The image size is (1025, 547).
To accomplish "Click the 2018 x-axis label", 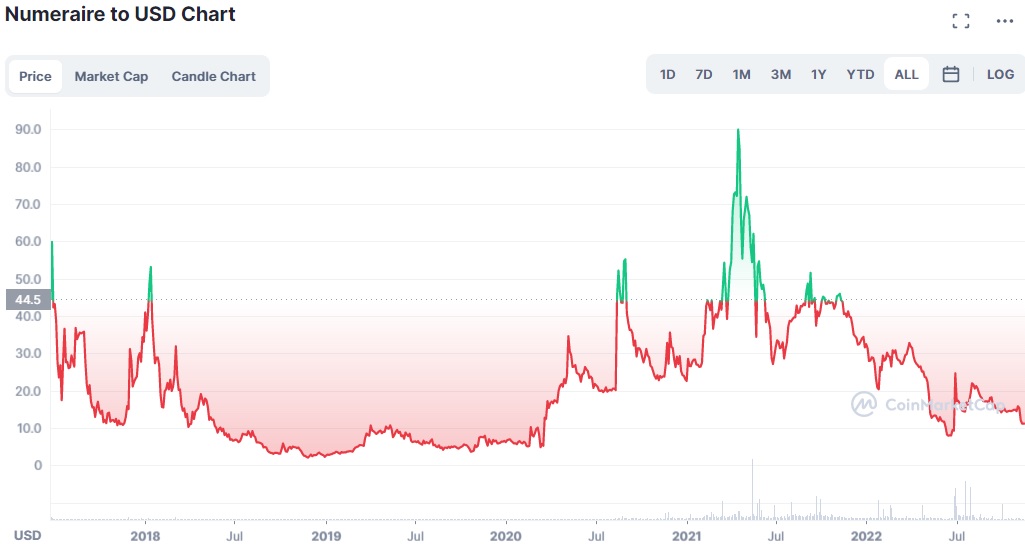I will (x=145, y=536).
